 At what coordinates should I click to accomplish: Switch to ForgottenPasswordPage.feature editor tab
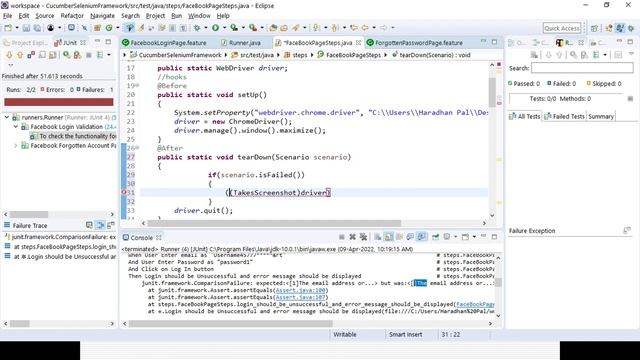click(x=415, y=42)
